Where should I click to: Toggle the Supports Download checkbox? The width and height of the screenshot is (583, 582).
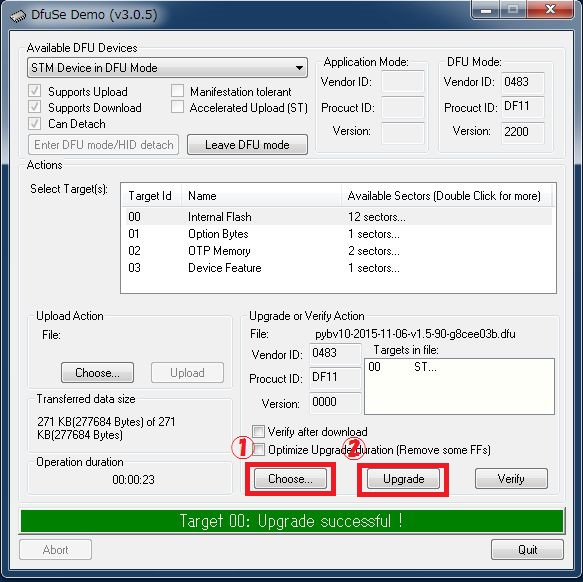[35, 107]
